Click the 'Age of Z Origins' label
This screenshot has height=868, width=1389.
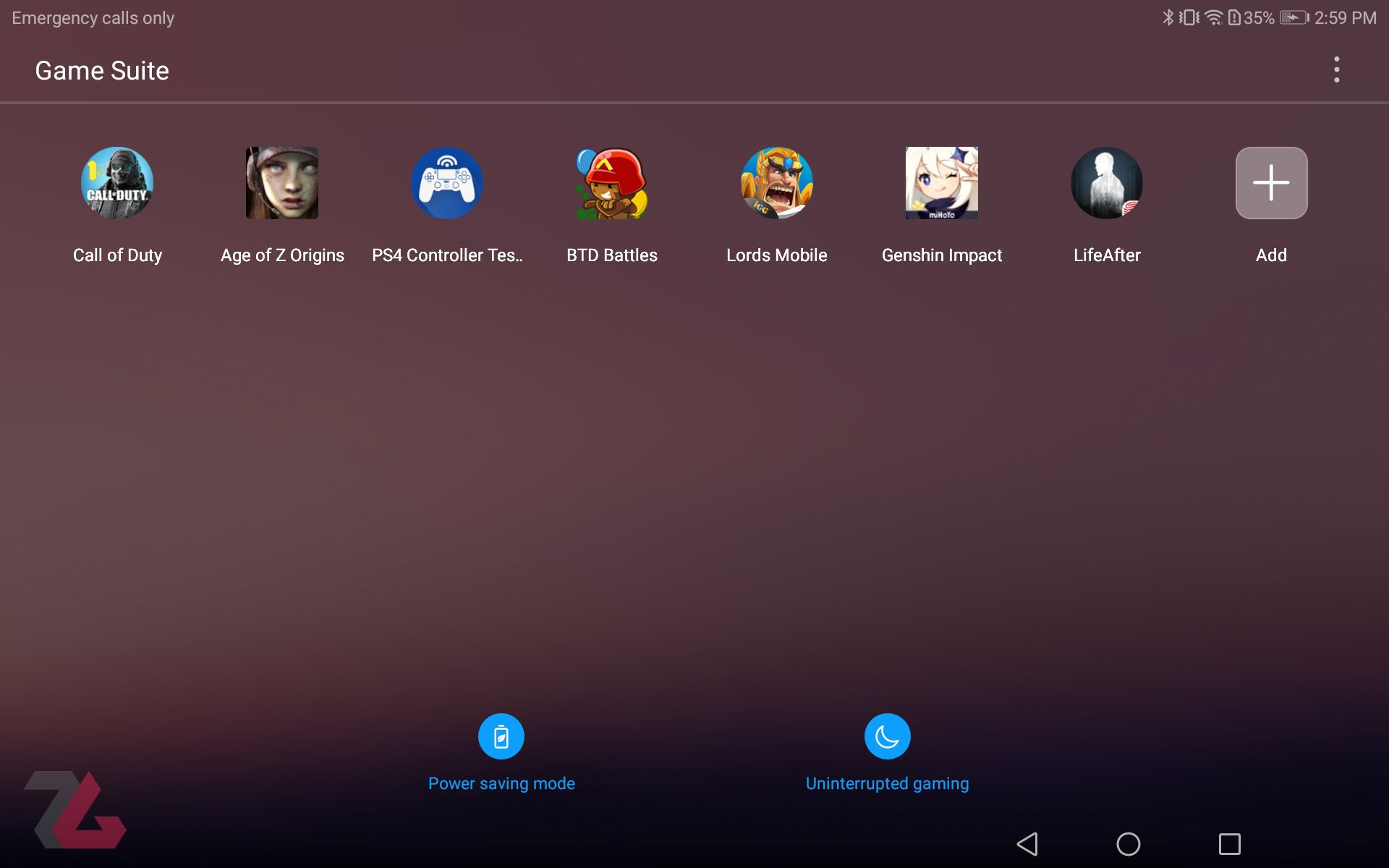(x=282, y=255)
